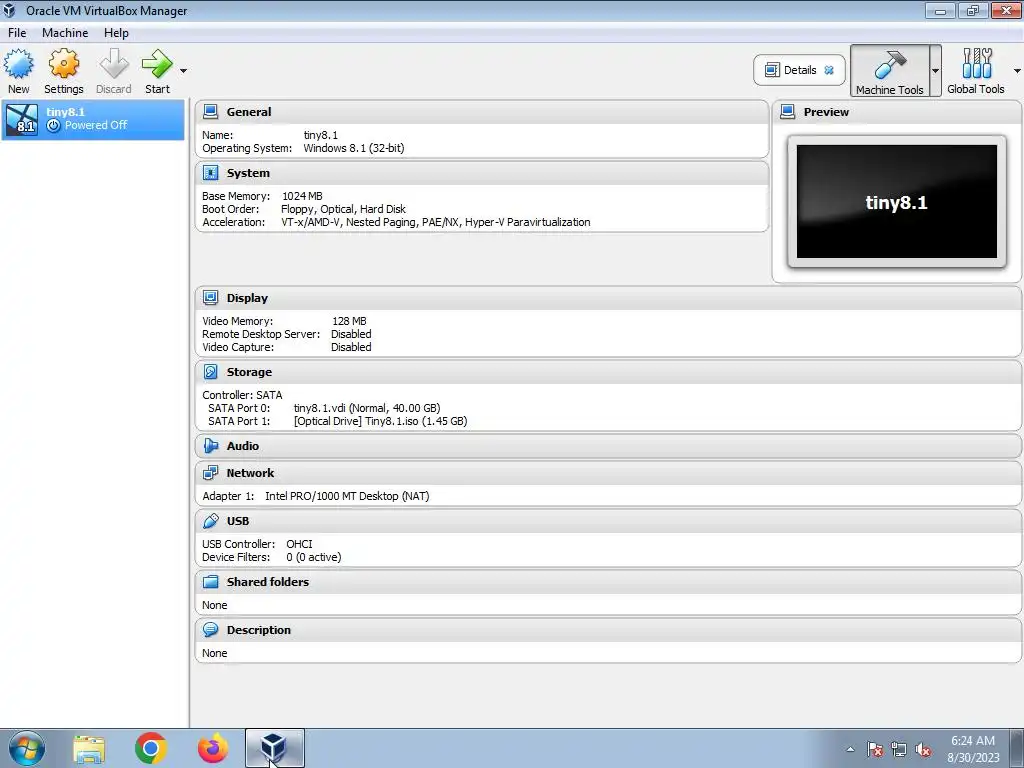Open the Storage section header link
Viewport: 1024px width, 768px height.
coord(249,372)
